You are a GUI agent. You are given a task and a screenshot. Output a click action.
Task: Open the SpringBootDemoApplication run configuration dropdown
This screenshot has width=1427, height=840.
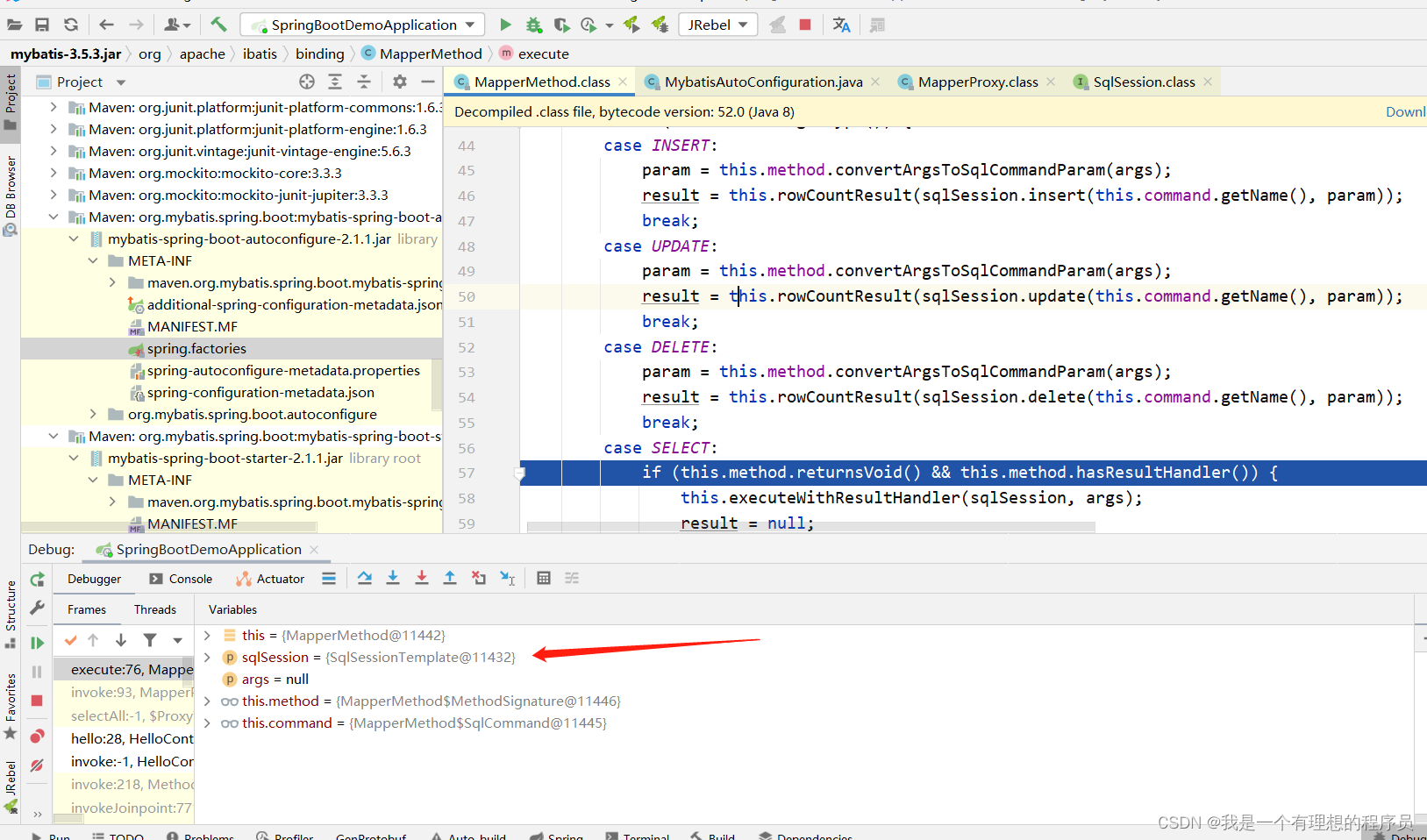pos(362,25)
